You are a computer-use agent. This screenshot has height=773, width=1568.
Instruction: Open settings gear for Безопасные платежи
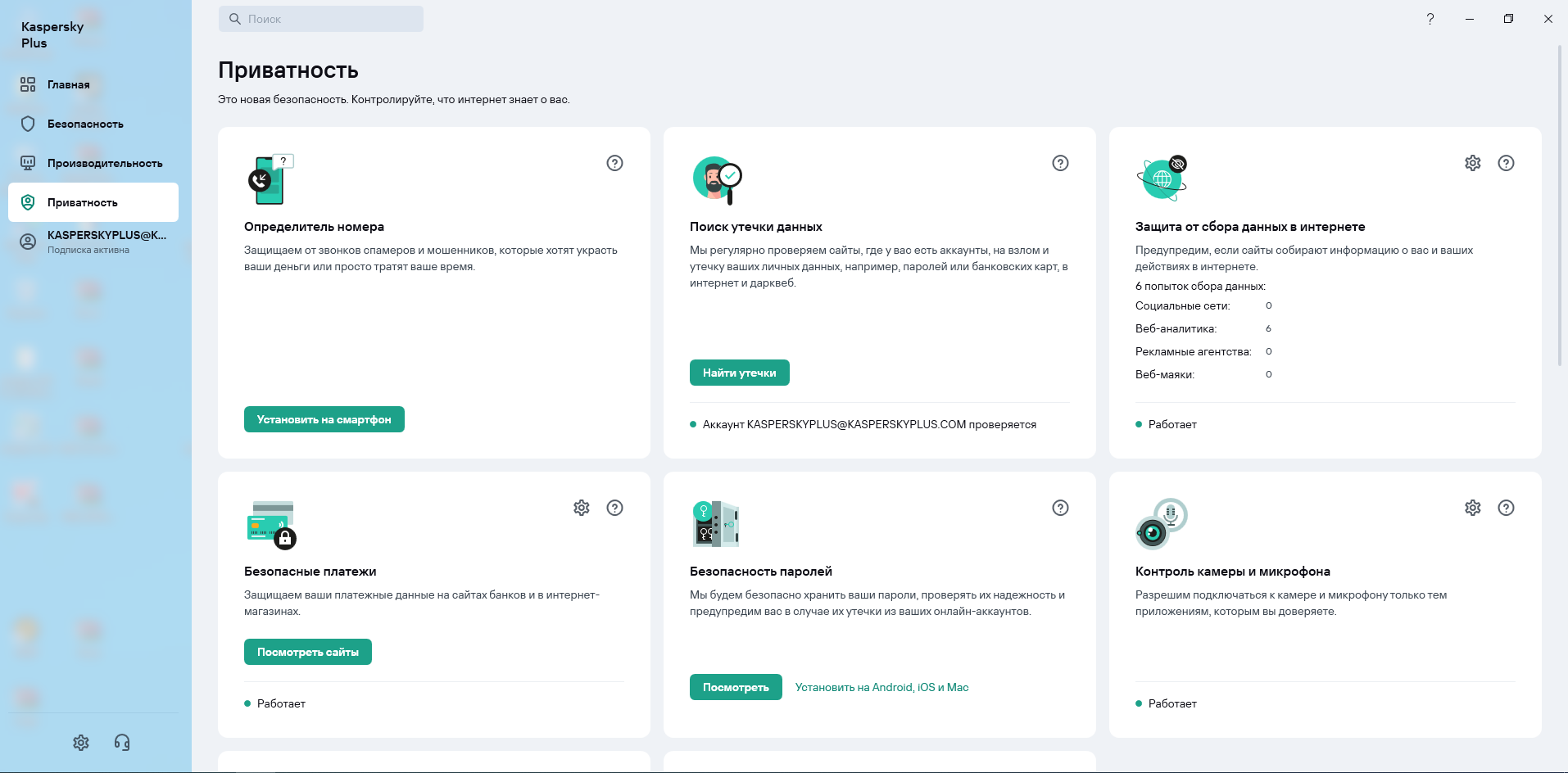(x=582, y=508)
